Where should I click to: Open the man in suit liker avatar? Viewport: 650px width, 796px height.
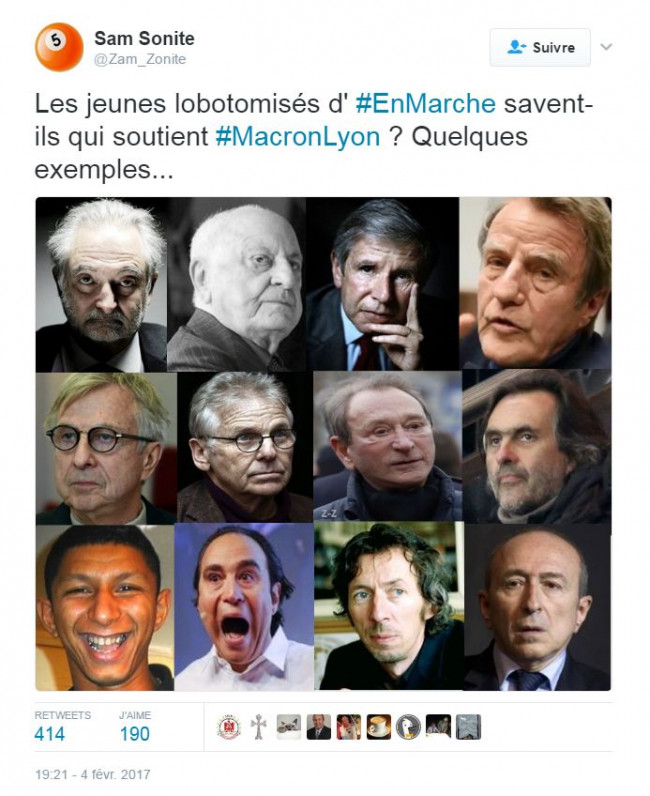point(319,727)
